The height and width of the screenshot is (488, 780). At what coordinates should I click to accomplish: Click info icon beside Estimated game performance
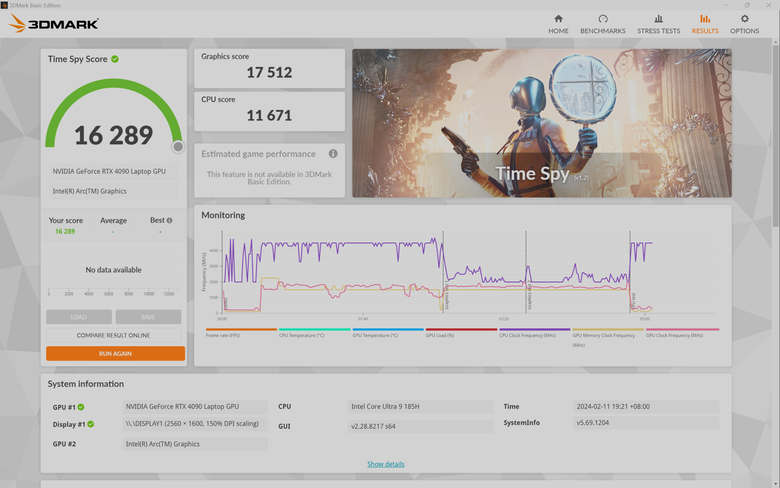pos(333,154)
